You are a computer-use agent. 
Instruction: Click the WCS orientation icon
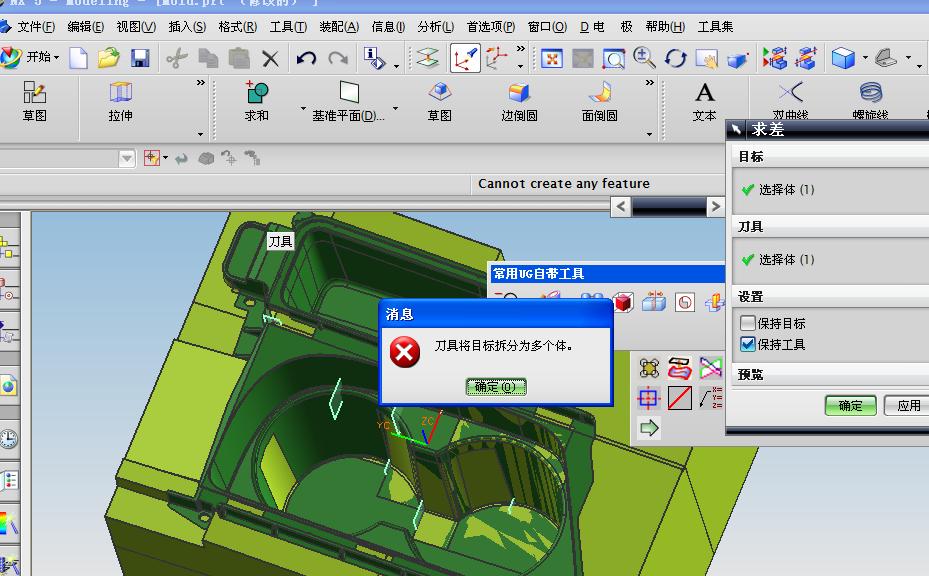[x=465, y=58]
